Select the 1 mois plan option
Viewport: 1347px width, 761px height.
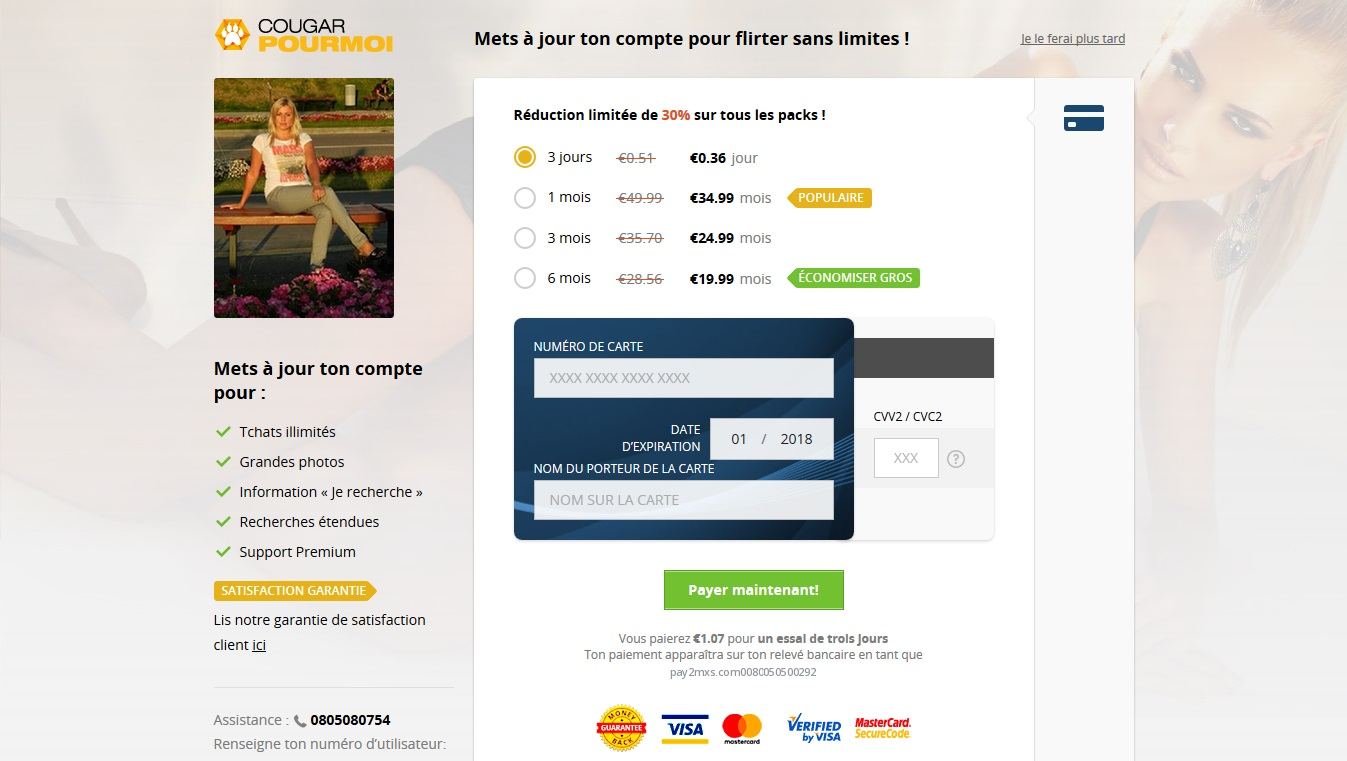(x=525, y=198)
